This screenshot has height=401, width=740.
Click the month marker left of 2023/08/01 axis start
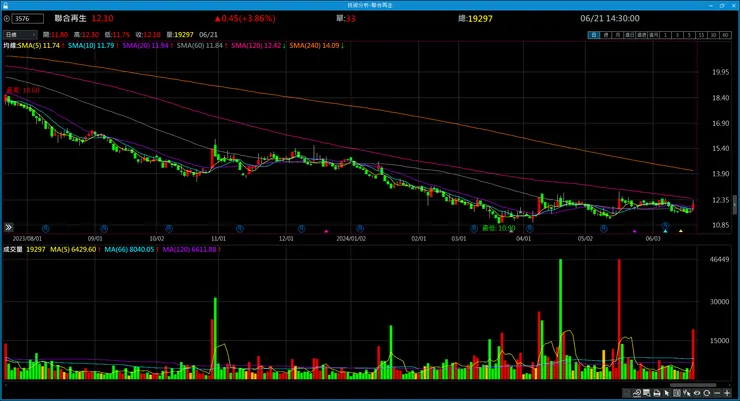point(46,228)
